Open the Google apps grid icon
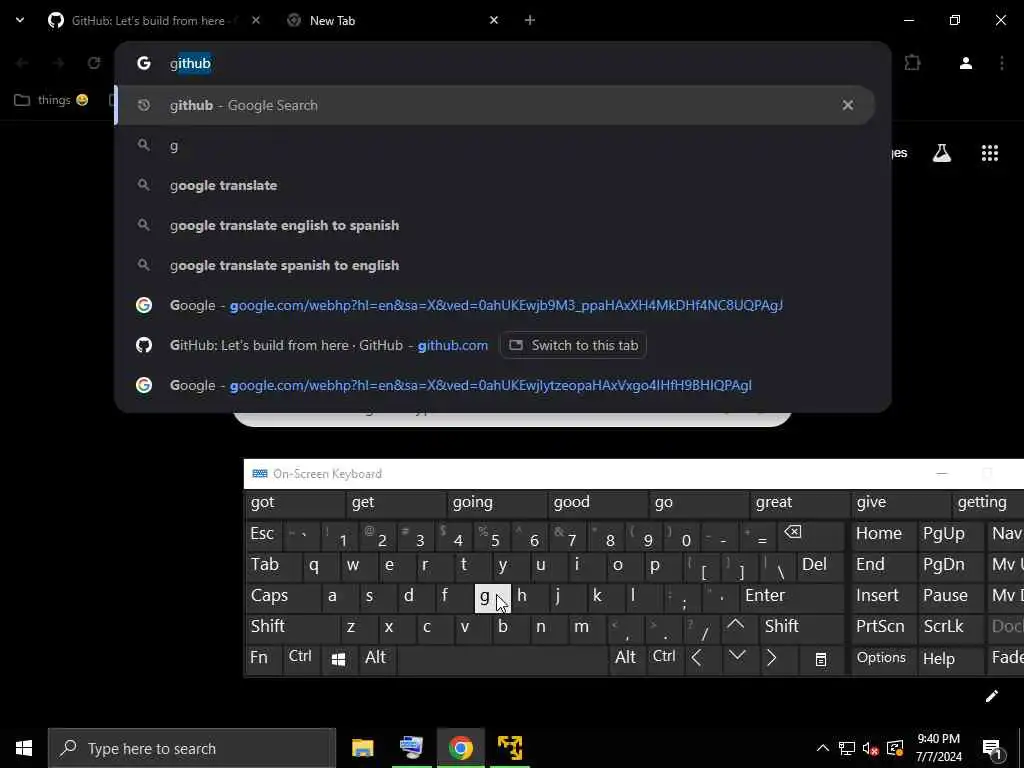Screen dimensions: 1024x768 click(990, 153)
